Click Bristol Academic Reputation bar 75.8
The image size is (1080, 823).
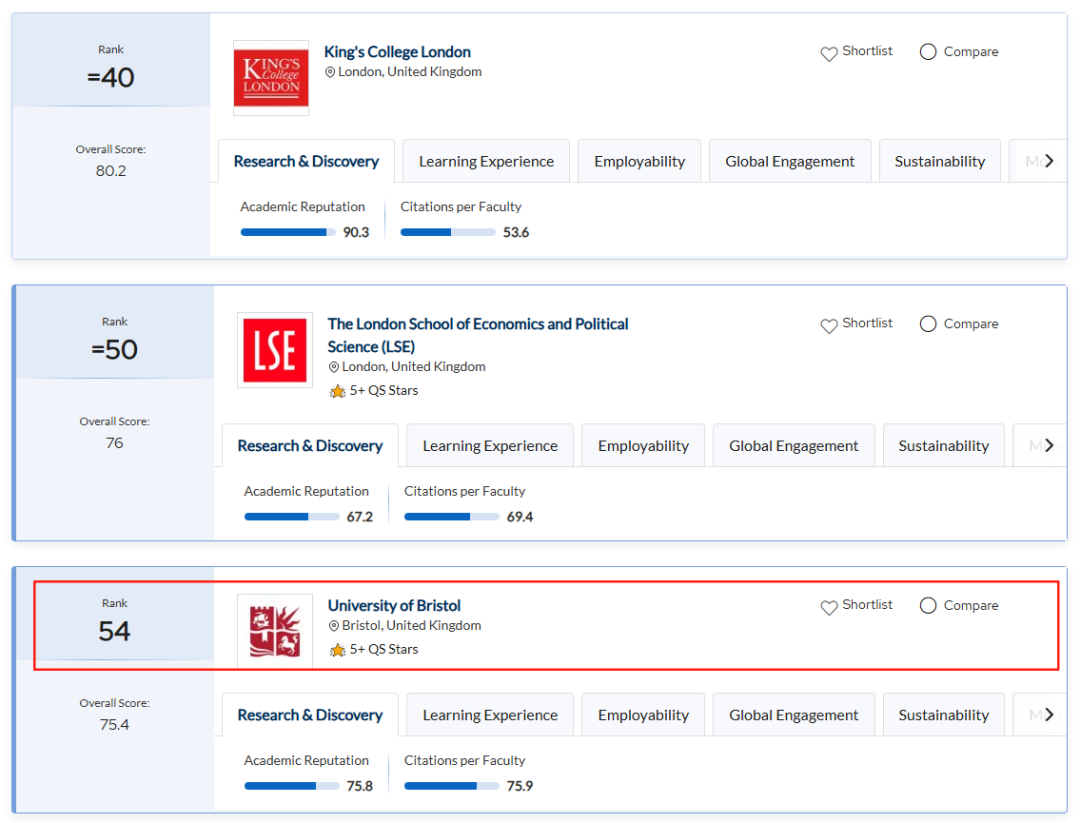click(x=292, y=786)
